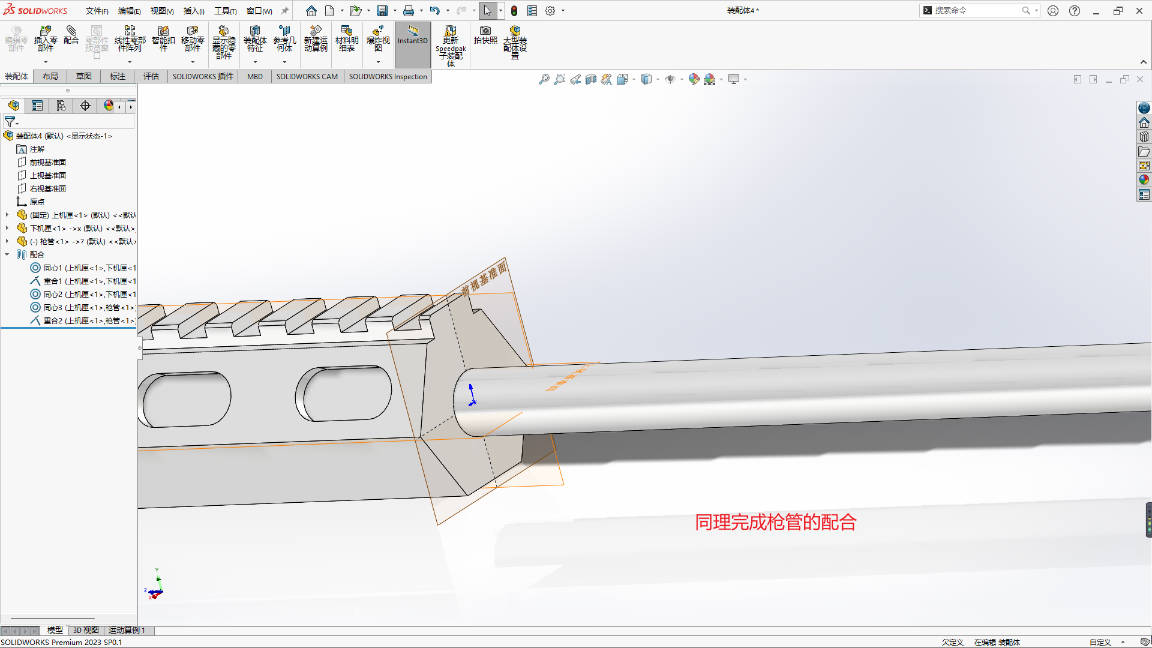The image size is (1152, 648).
Task: Click the New document icon
Action: (x=329, y=10)
